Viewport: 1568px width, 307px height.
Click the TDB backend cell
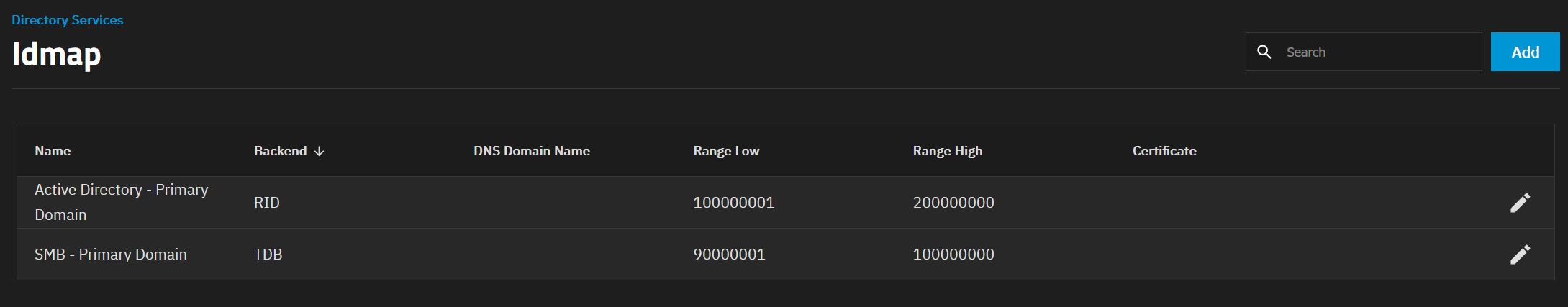pos(268,255)
